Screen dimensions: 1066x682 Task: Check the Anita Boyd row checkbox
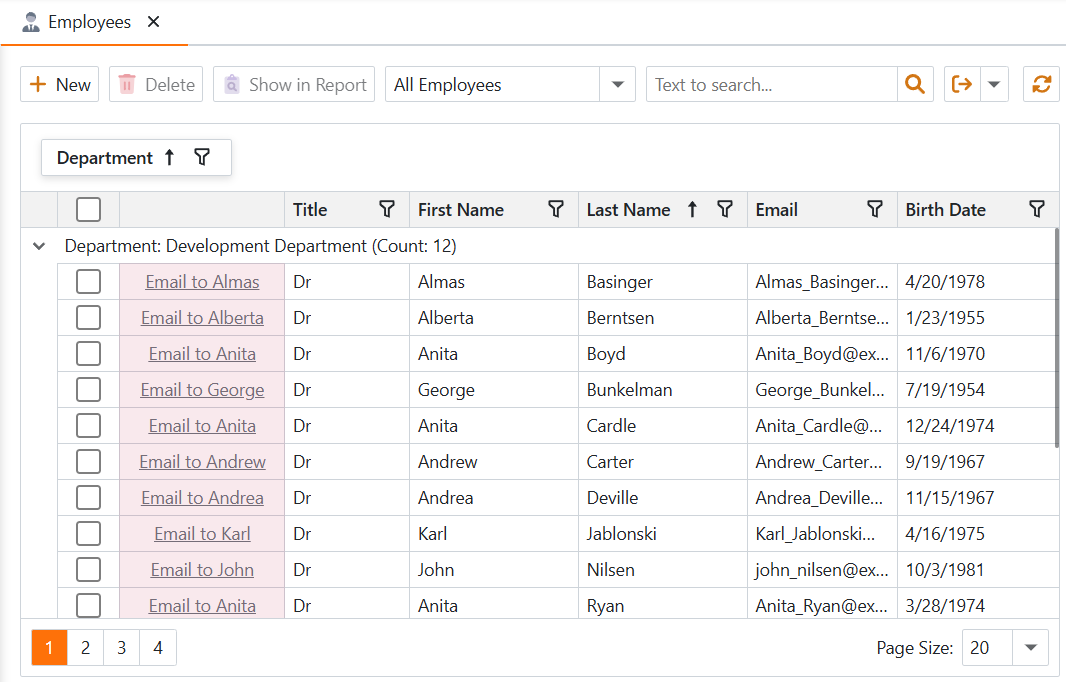coord(88,354)
